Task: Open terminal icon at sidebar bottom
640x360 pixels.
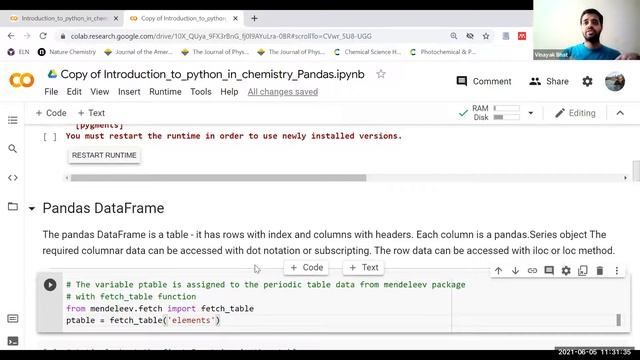Action: click(x=13, y=341)
